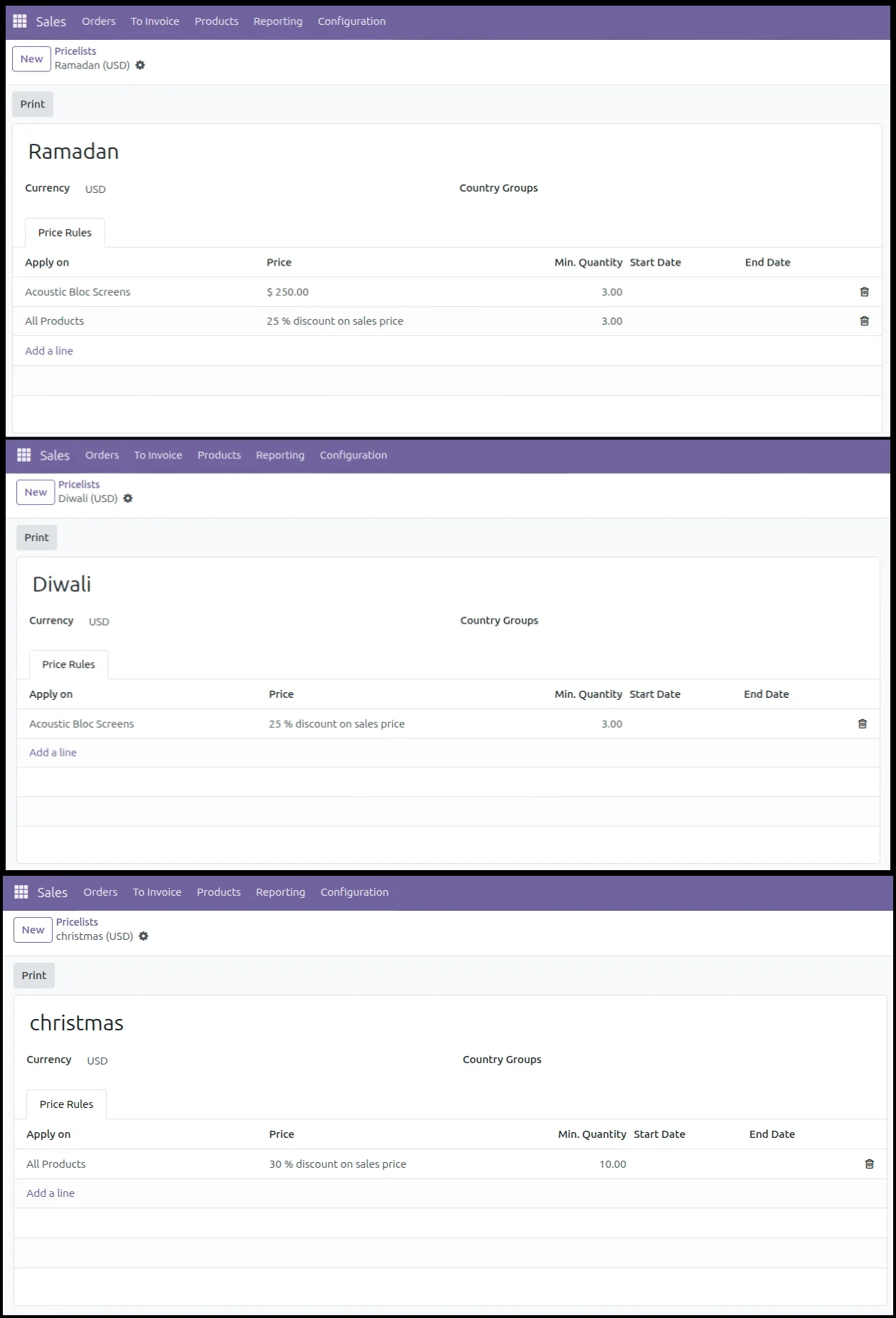Sort by Min. Quantity header in Ramadan
Screen dimensions: 896x1318
click(x=589, y=262)
